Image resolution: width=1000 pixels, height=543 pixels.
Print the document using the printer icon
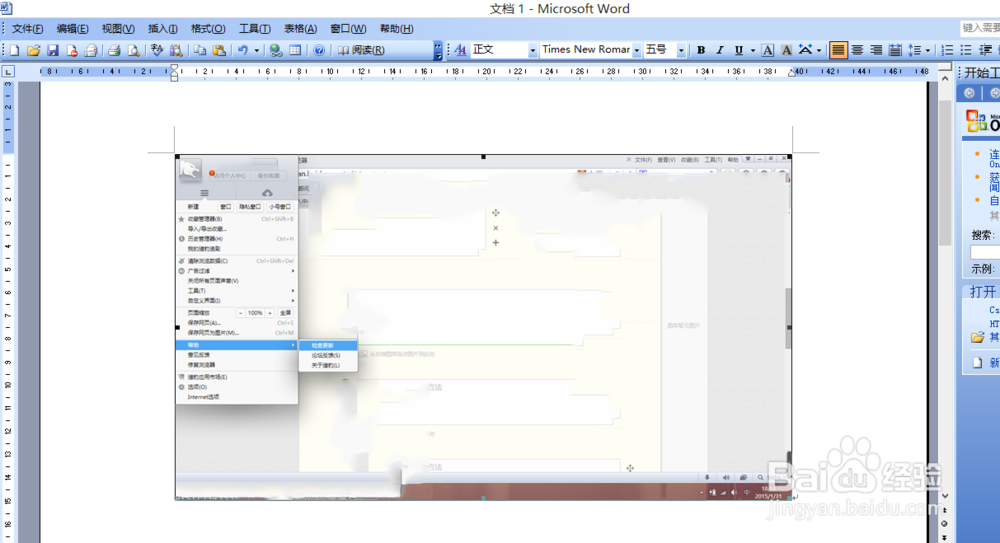pos(114,50)
